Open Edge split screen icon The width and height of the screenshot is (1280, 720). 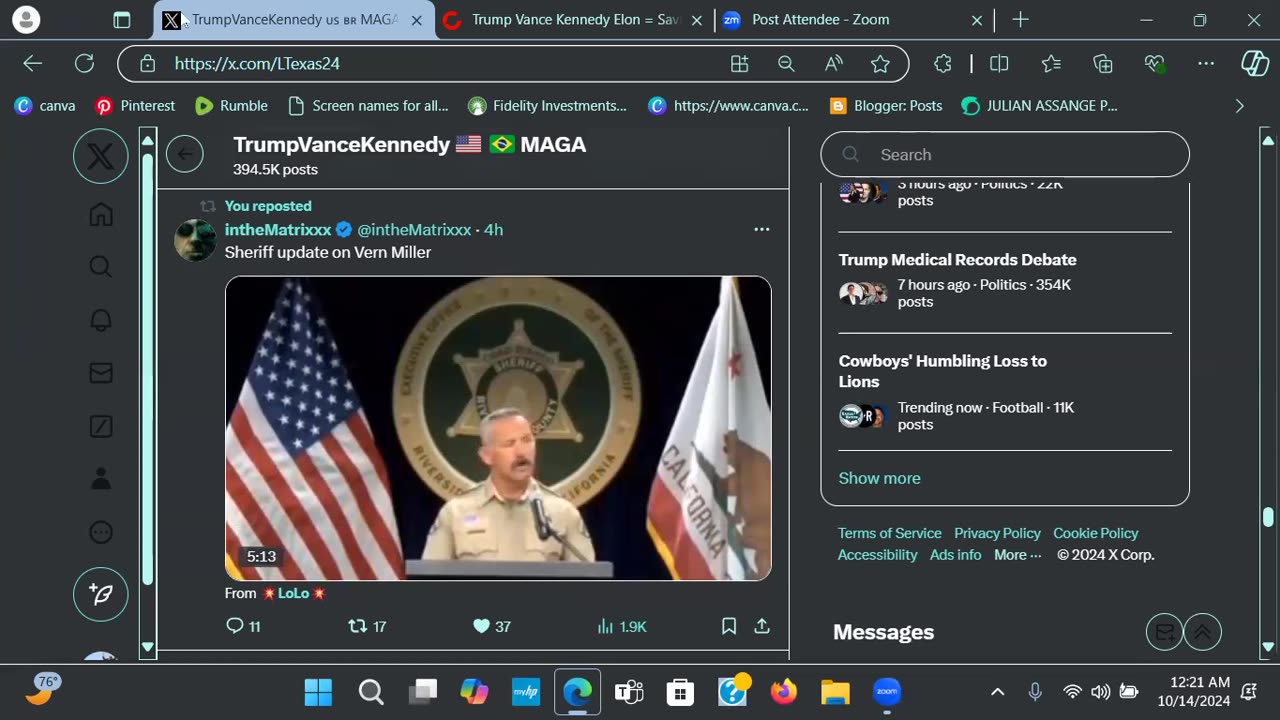(x=999, y=64)
